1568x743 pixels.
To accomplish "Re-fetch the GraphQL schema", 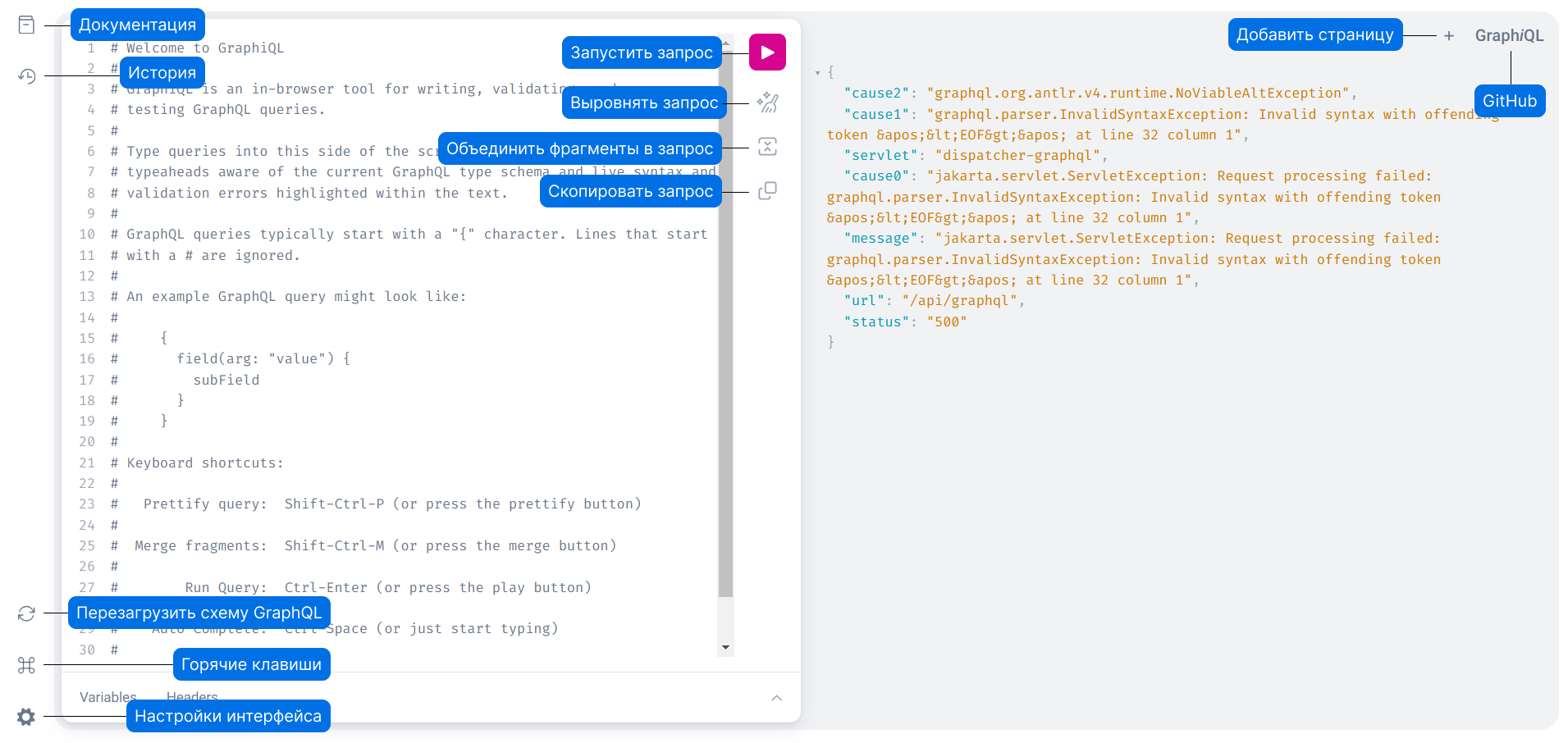I will [26, 613].
